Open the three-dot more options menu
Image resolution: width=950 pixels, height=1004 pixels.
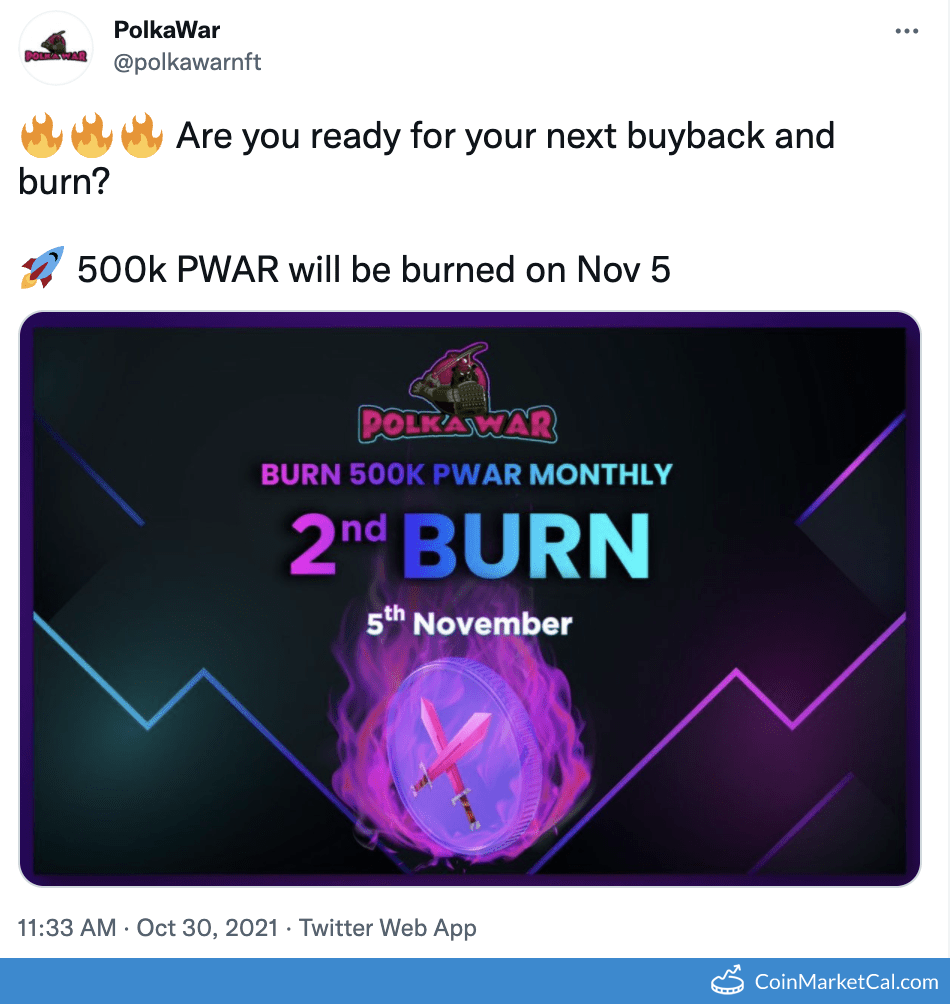tap(906, 32)
